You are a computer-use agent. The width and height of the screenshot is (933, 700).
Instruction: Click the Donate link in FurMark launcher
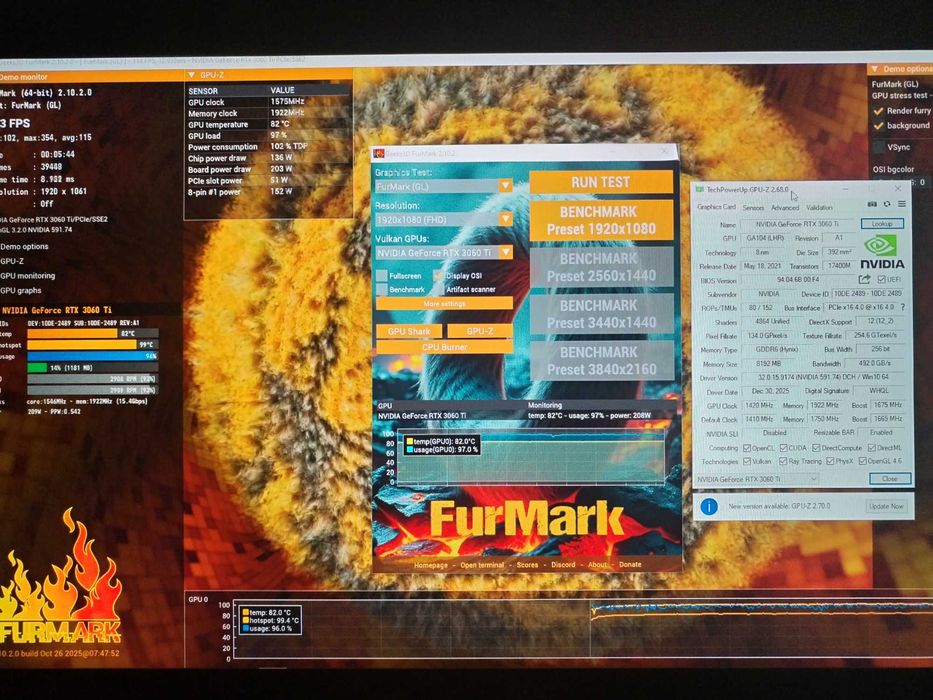630,564
